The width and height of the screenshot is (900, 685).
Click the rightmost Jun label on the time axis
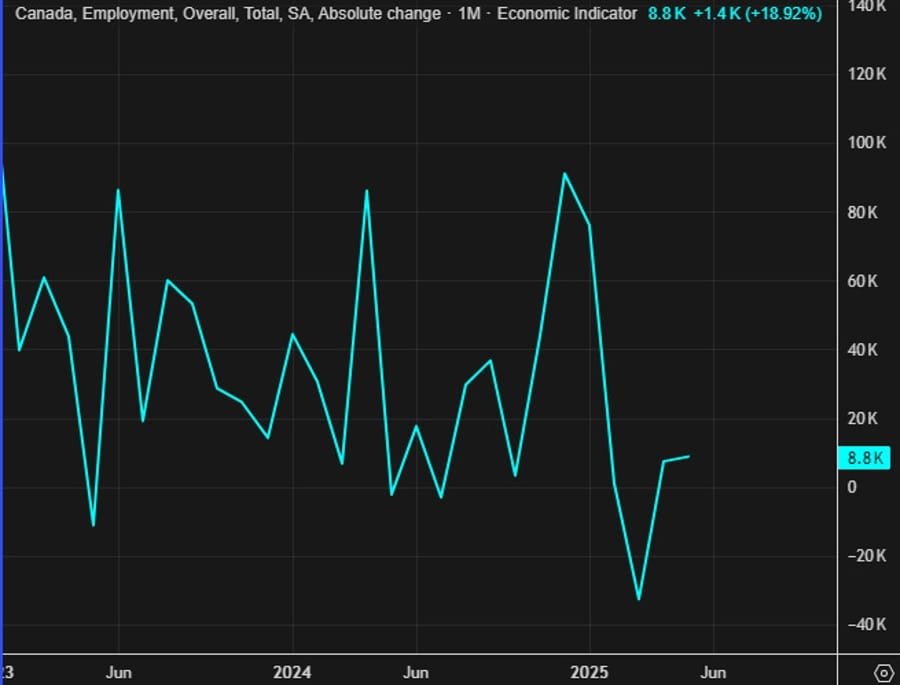[713, 671]
